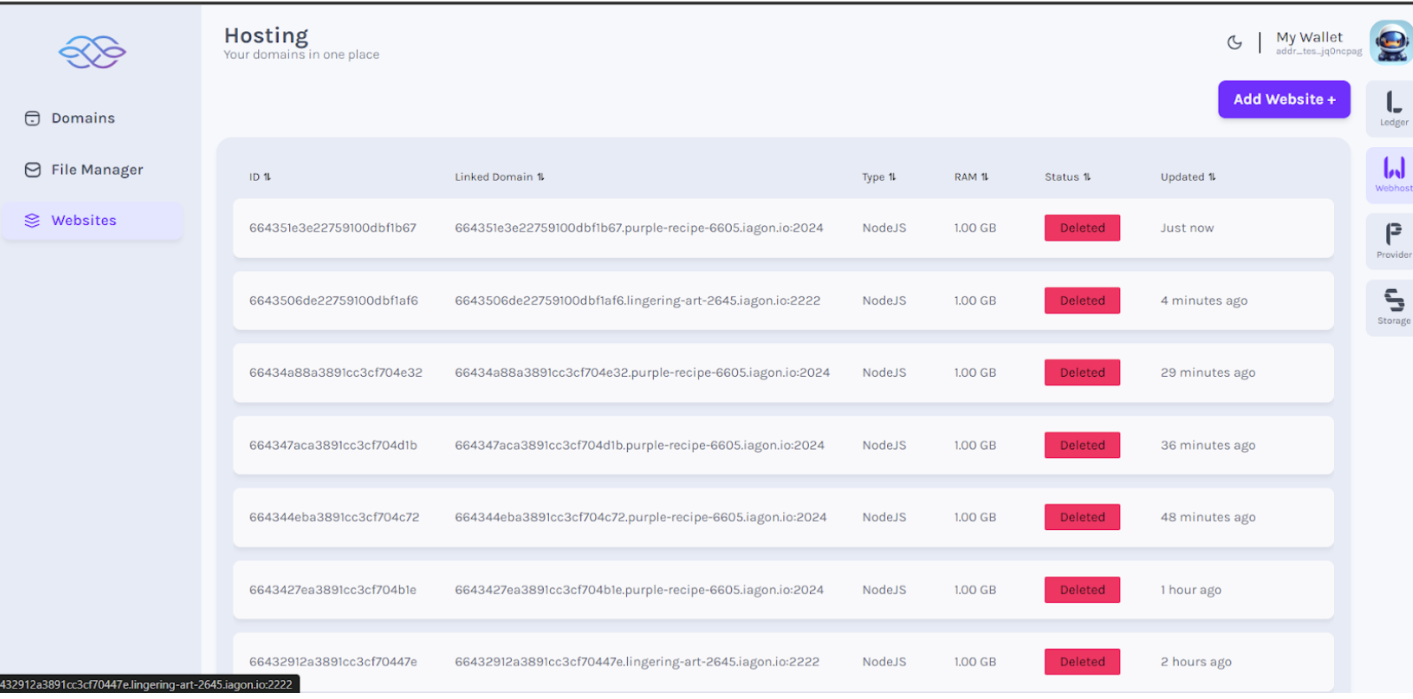Screen dimensions: 1413x699
Task: Sort the table by ID column
Action: [x=260, y=177]
